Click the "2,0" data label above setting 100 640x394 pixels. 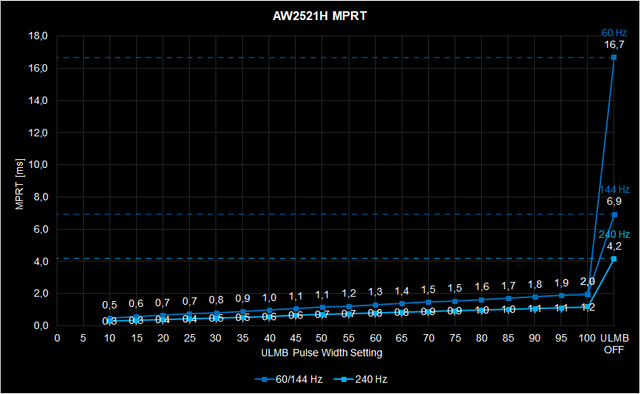(587, 281)
